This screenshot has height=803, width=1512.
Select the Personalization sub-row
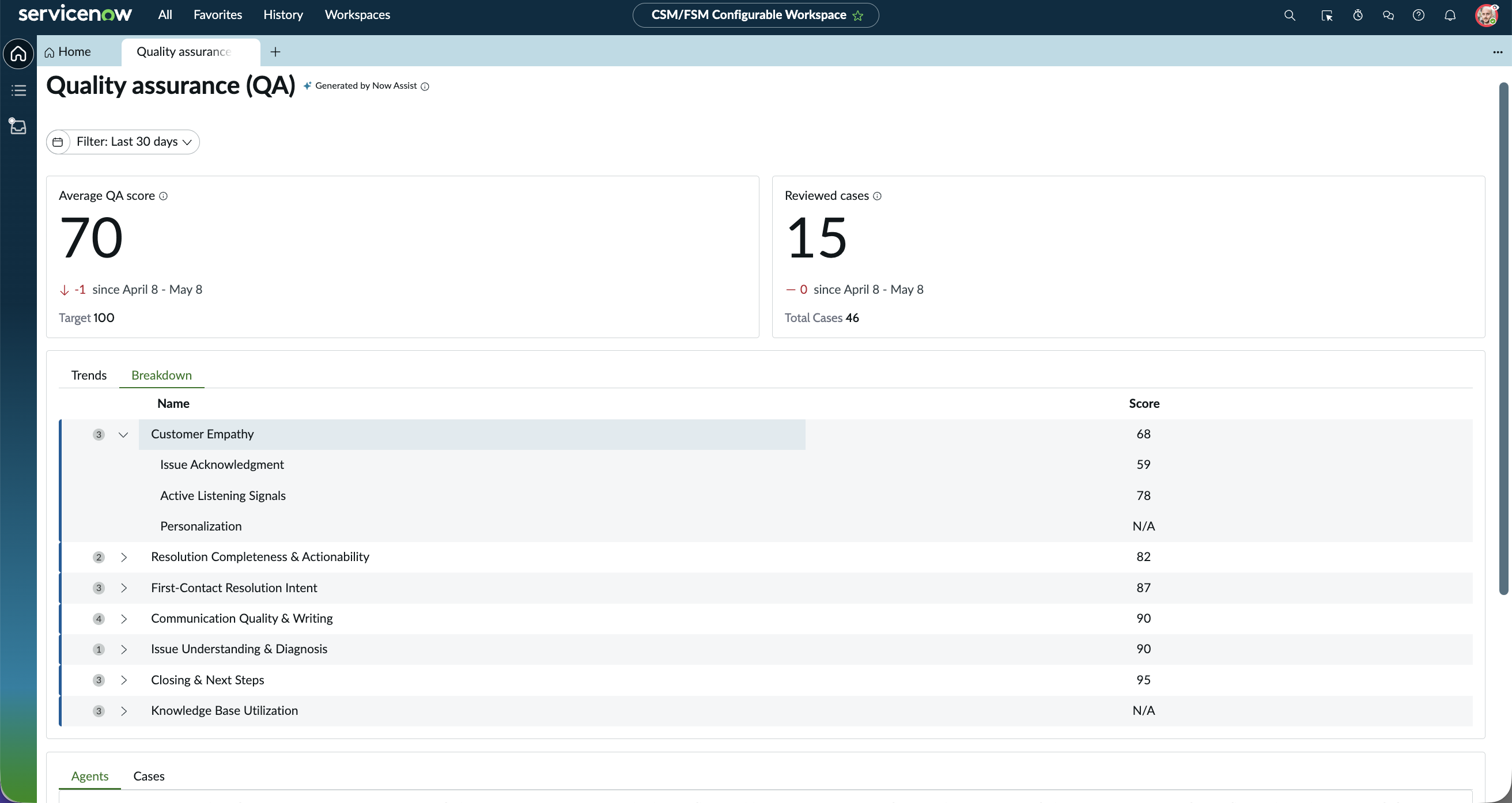click(x=767, y=527)
